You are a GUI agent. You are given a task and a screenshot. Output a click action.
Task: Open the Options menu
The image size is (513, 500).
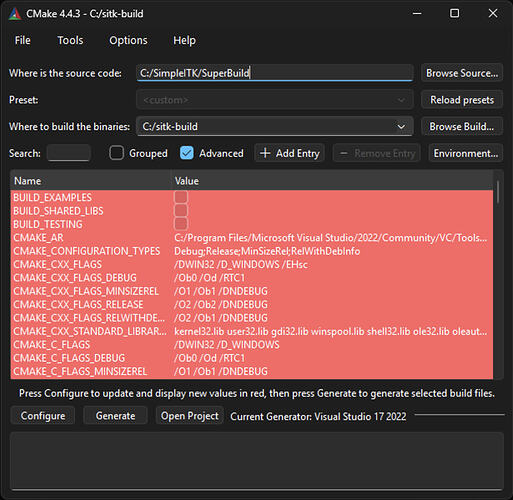128,40
